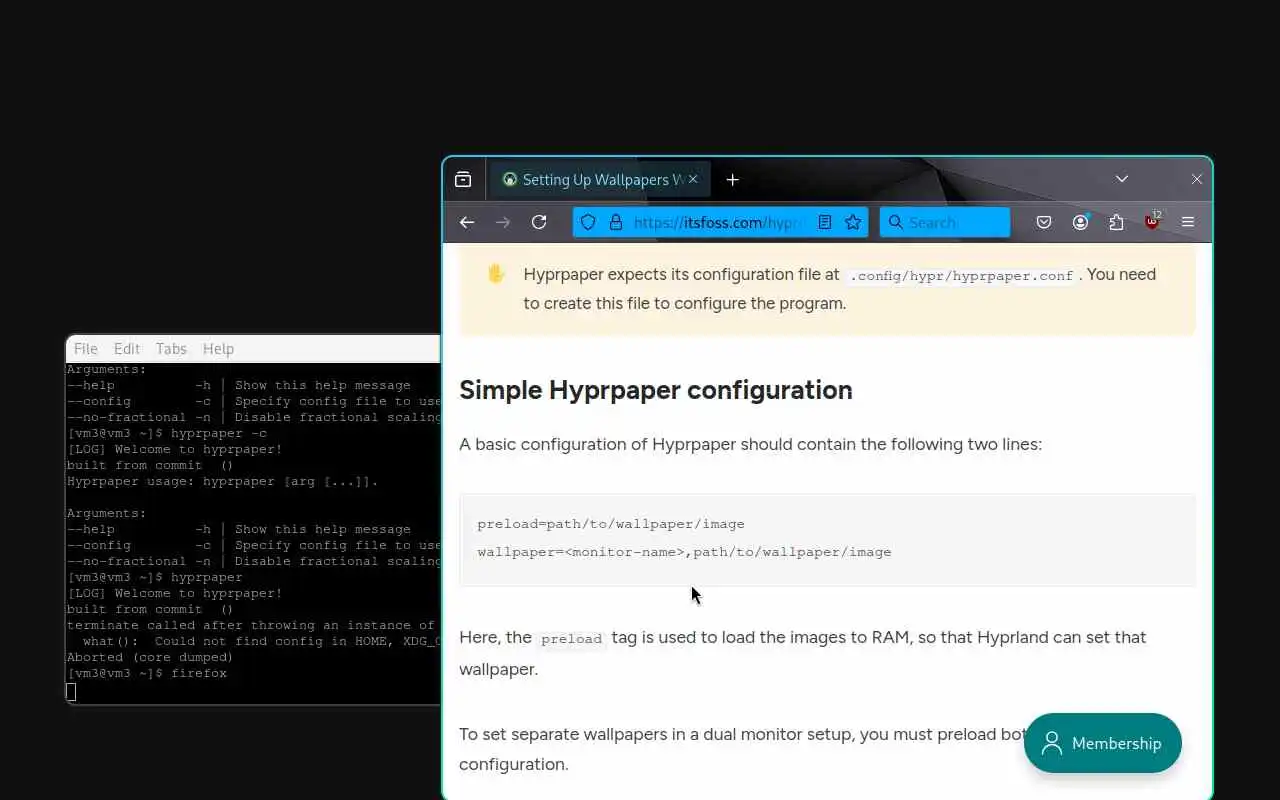Click the preload=path/to/wallpaper/image code line

tap(611, 524)
